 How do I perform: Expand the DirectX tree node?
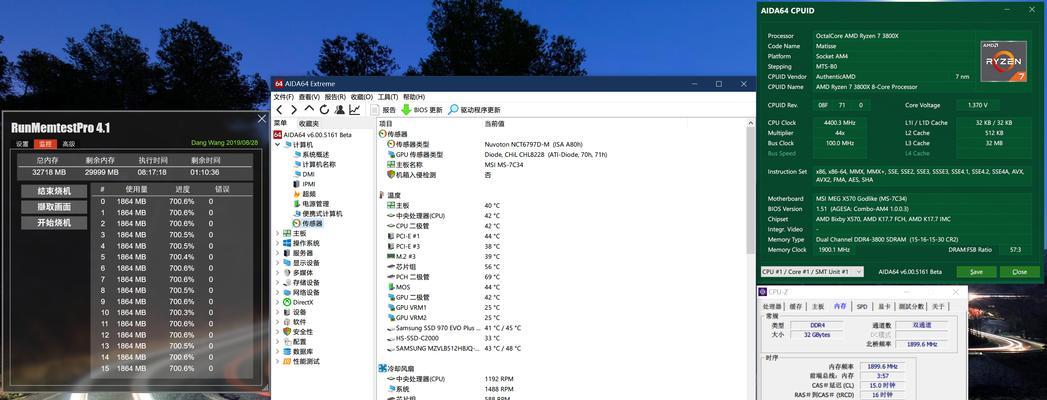(278, 302)
